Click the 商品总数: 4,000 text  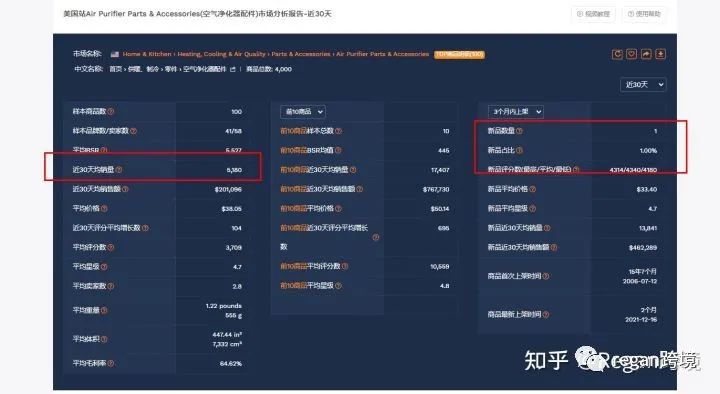269,69
